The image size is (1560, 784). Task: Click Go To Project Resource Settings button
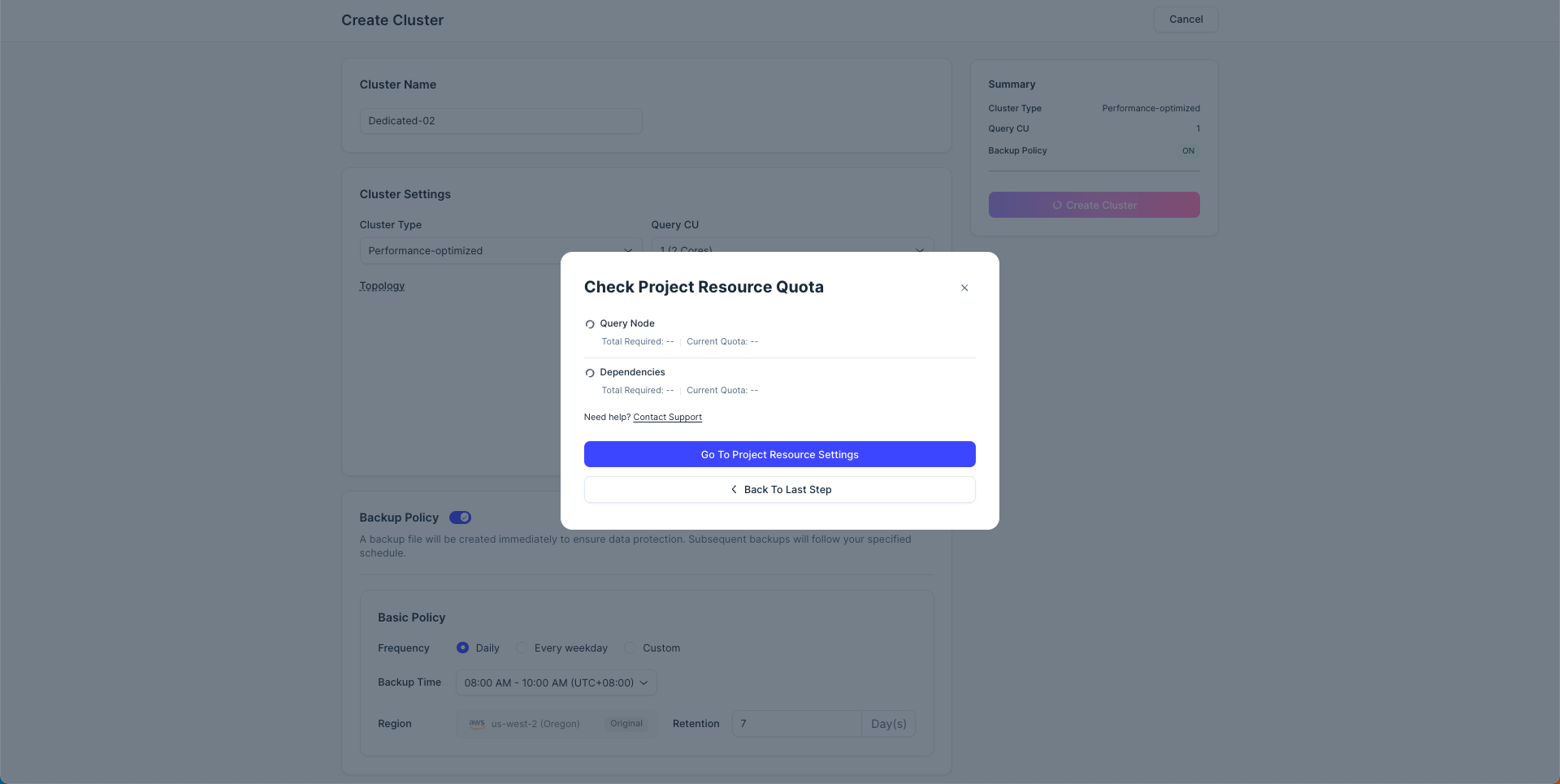pyautogui.click(x=779, y=454)
